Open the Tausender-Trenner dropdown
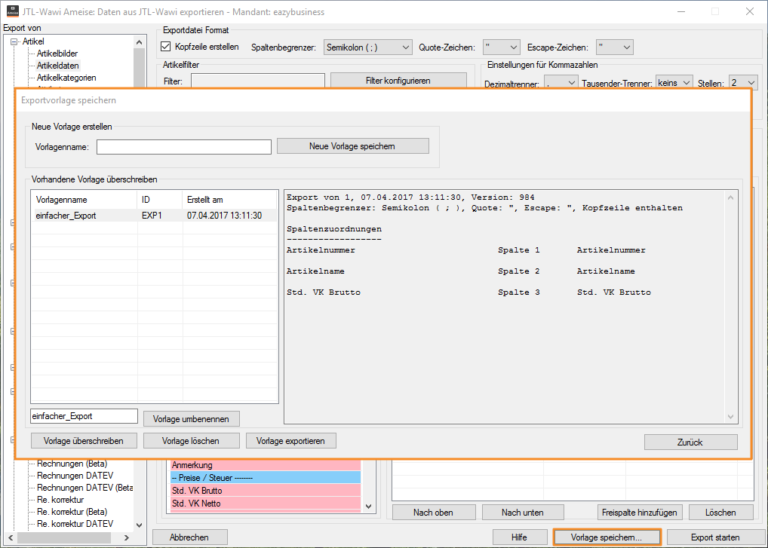Viewport: 768px width, 548px height. (x=673, y=83)
